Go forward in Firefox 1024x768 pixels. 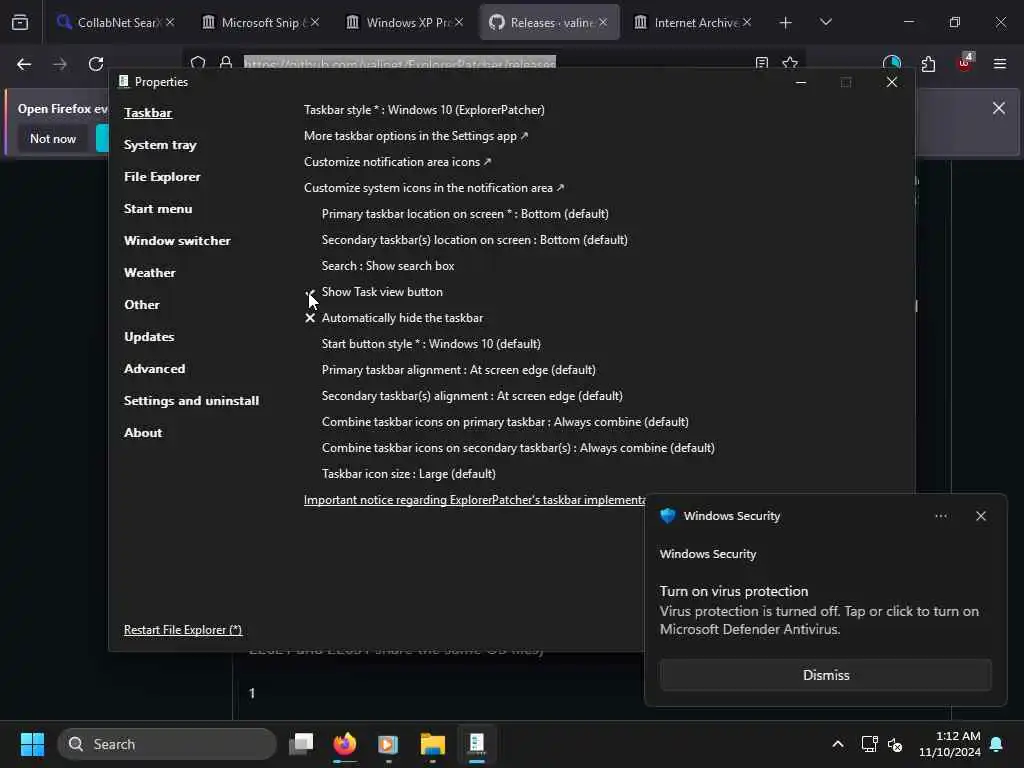click(x=60, y=64)
